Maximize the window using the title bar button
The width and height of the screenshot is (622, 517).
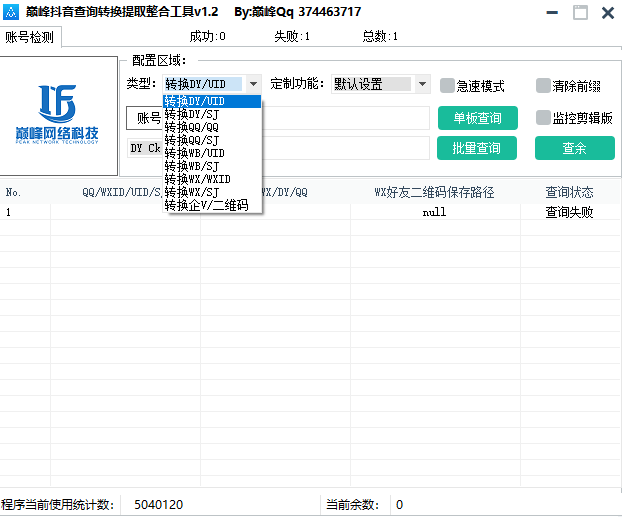[580, 12]
